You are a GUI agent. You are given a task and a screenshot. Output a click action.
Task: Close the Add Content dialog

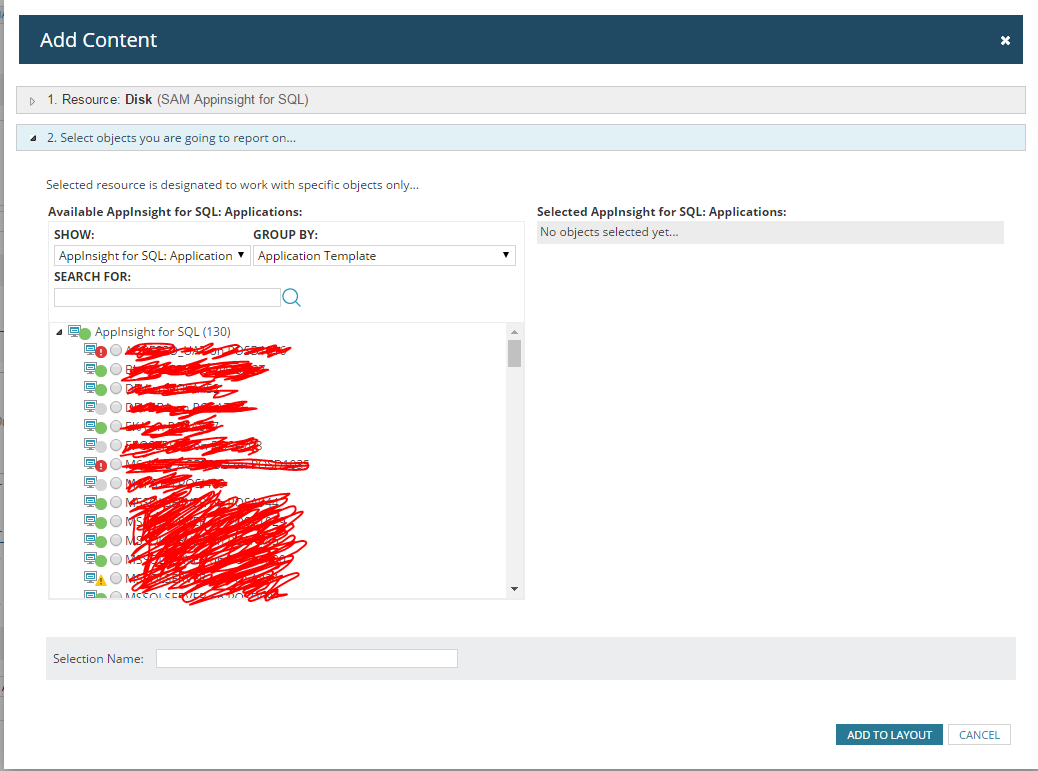1005,40
